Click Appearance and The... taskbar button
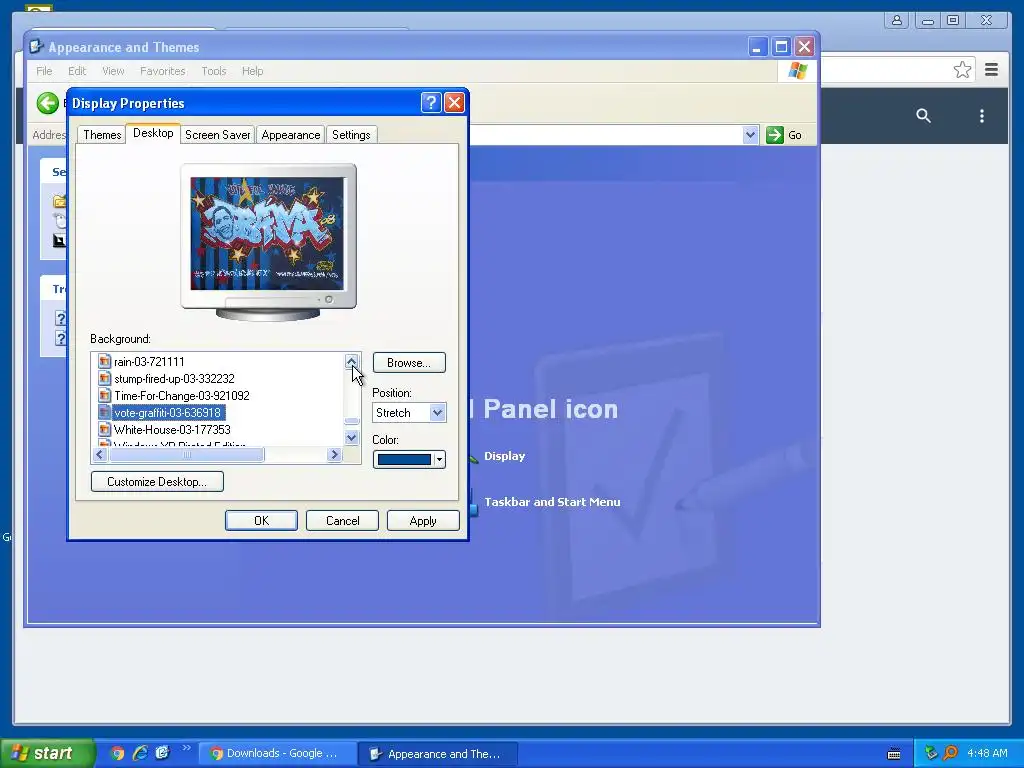The height and width of the screenshot is (768, 1024). (438, 754)
